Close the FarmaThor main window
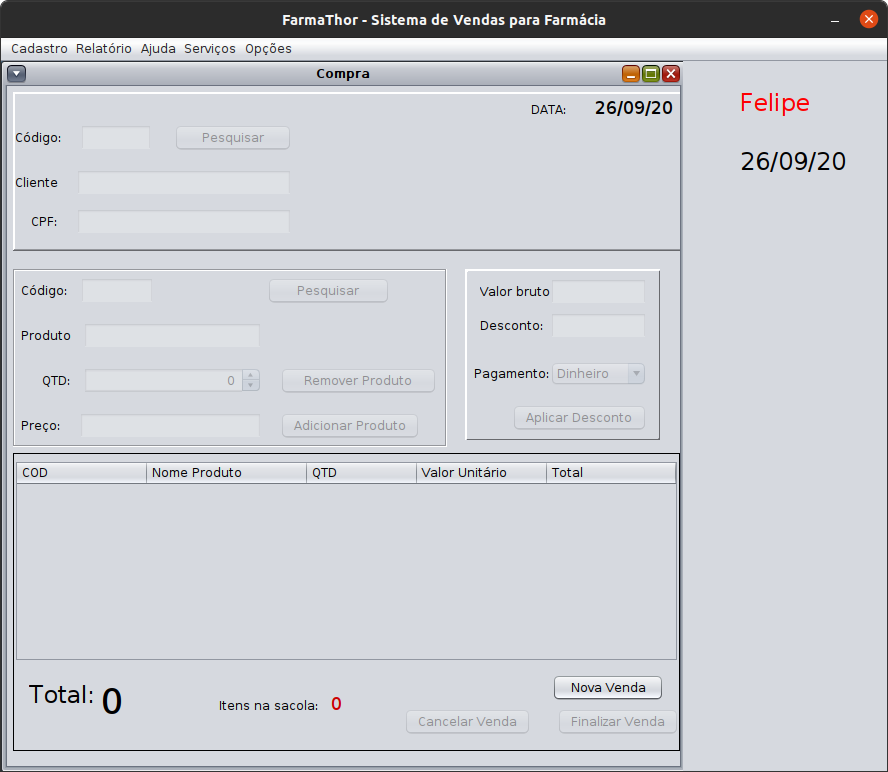 pyautogui.click(x=869, y=19)
